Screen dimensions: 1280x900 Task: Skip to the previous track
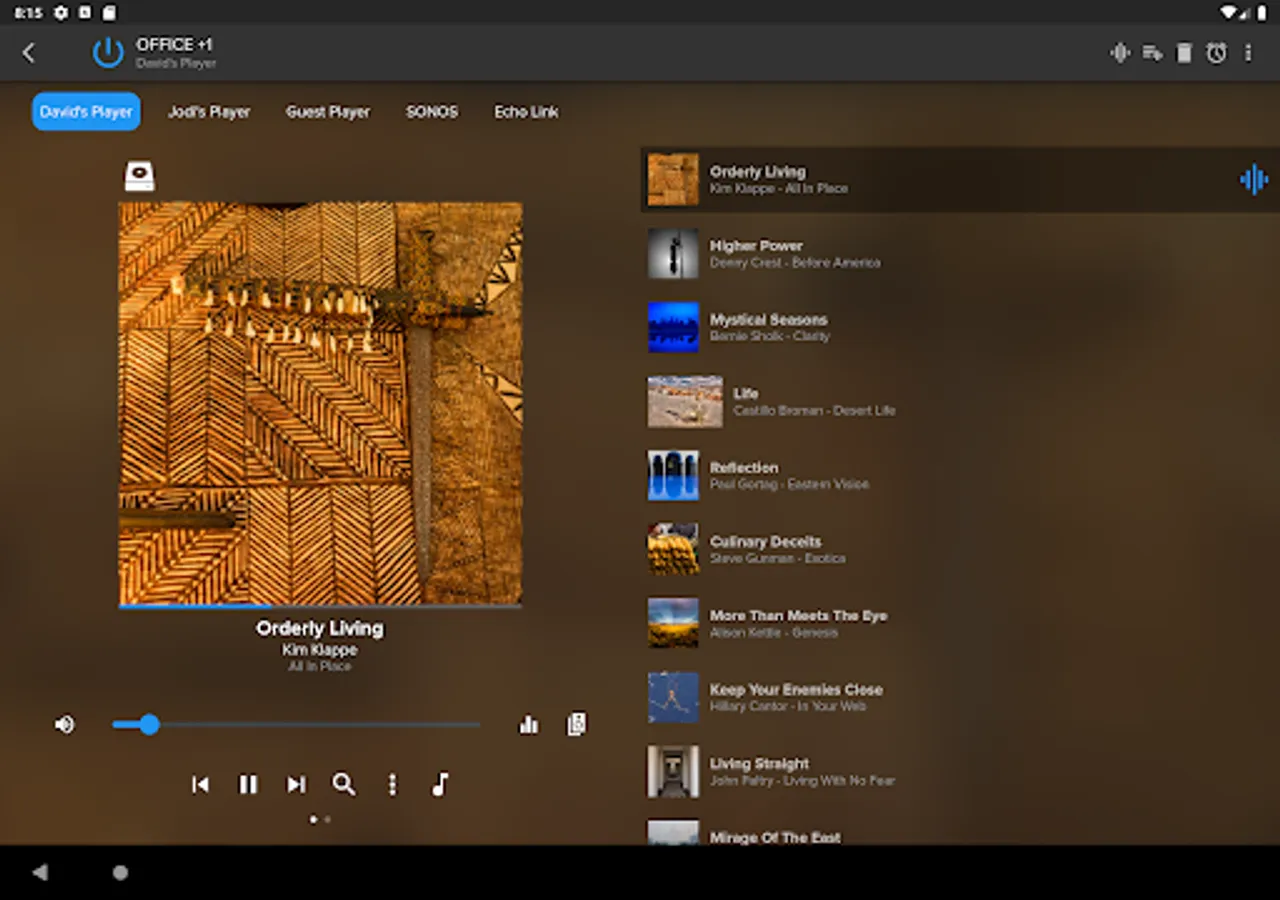coord(200,785)
